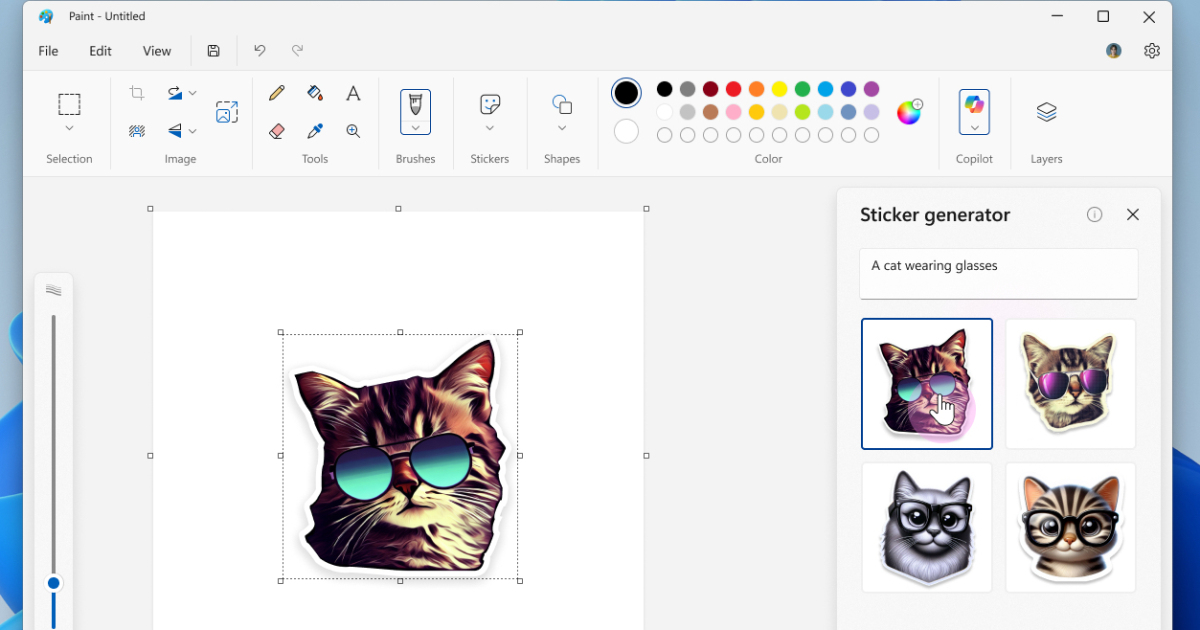Select the Magnifier zoom tool

[353, 131]
